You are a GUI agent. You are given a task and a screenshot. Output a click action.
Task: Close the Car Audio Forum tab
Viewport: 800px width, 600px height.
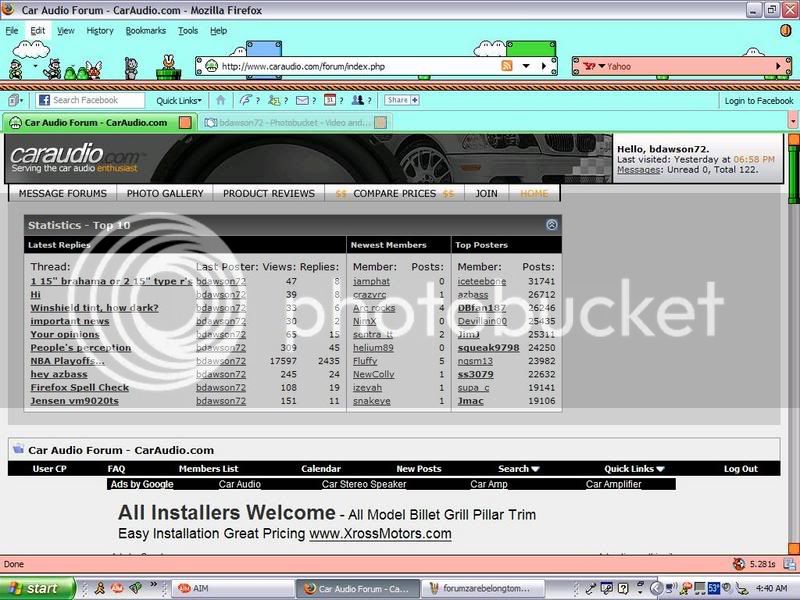[185, 122]
